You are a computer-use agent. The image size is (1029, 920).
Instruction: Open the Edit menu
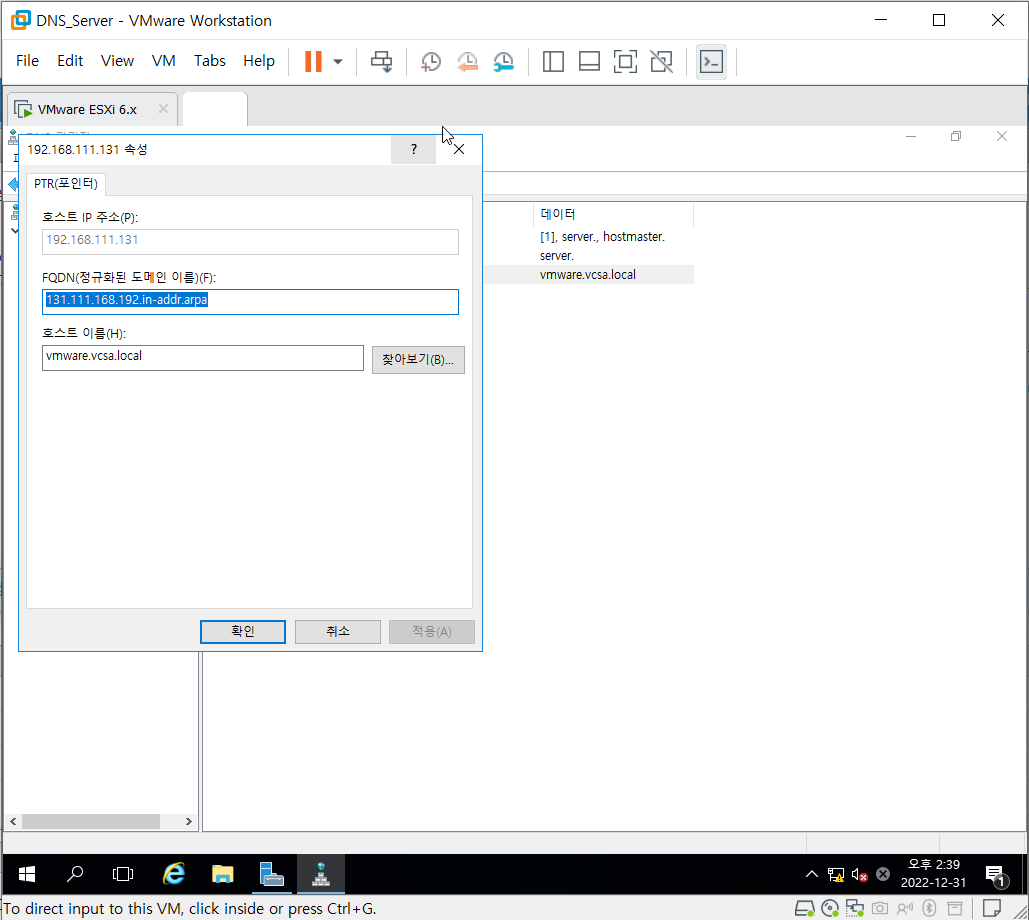(x=70, y=60)
